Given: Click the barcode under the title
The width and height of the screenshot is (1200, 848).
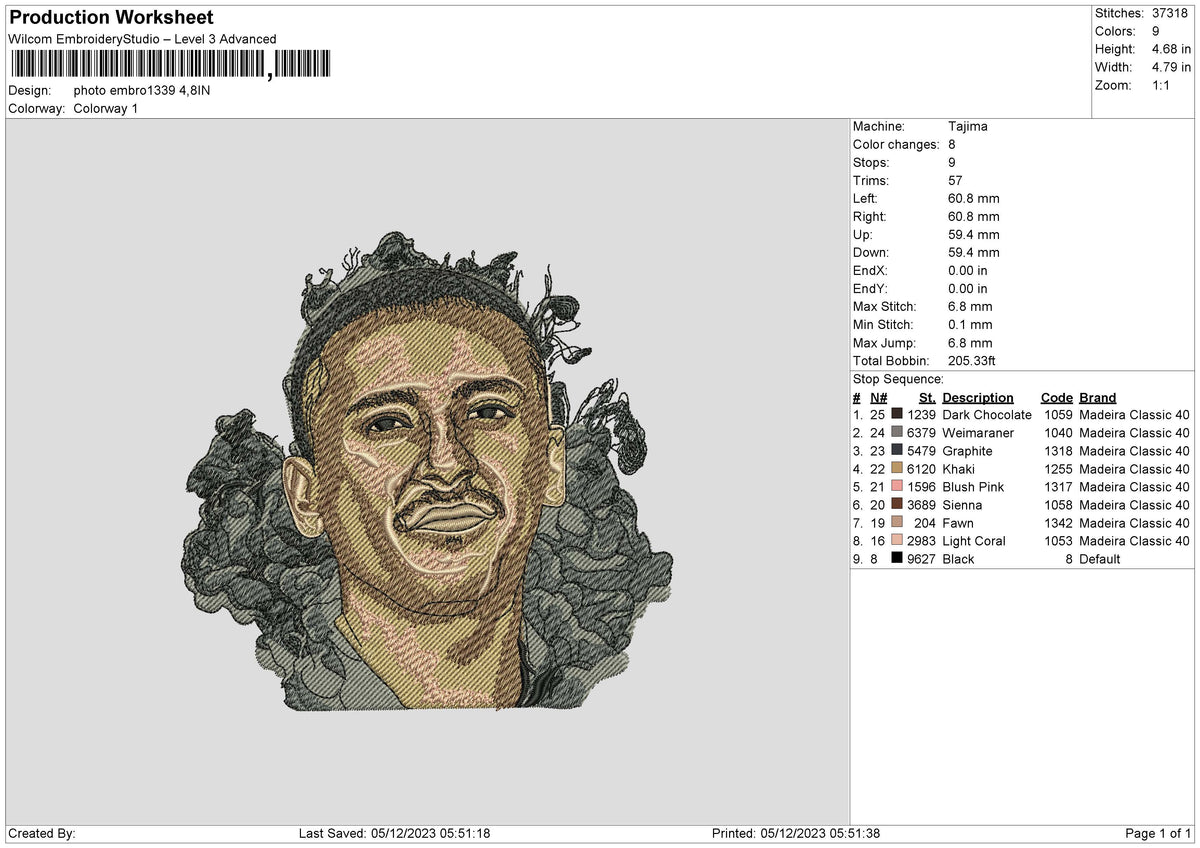Looking at the screenshot, I should pyautogui.click(x=170, y=65).
